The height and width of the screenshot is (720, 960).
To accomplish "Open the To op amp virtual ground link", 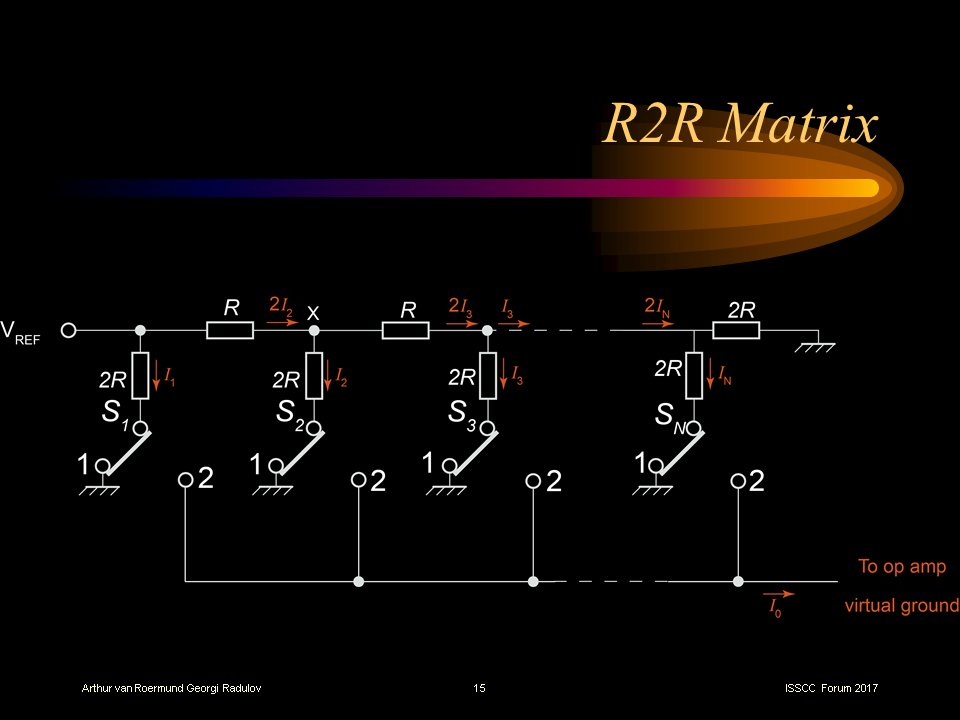I will click(900, 585).
